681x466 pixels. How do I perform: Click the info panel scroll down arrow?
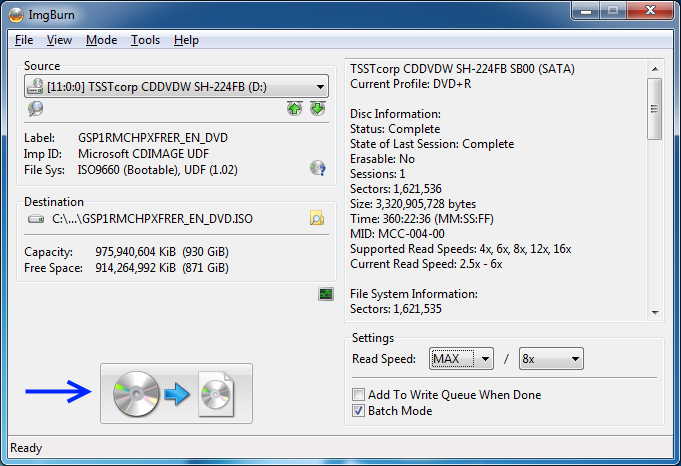pos(655,313)
